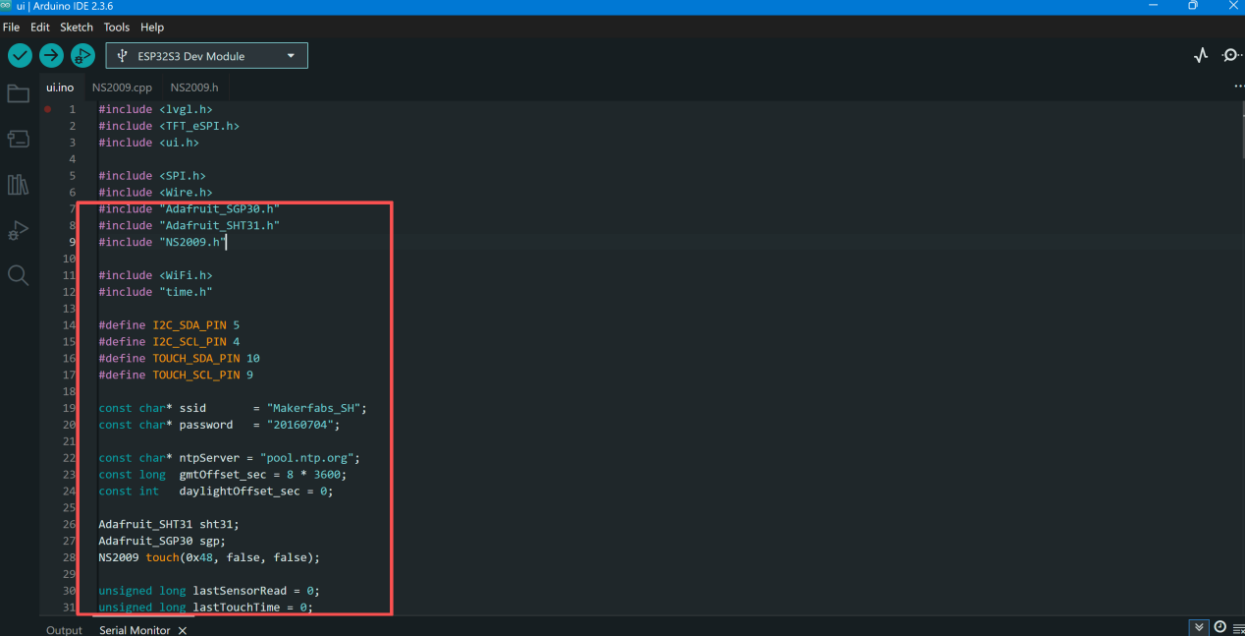Open Serial Monitor from the toolbar icon
The image size is (1245, 636).
(x=1232, y=56)
